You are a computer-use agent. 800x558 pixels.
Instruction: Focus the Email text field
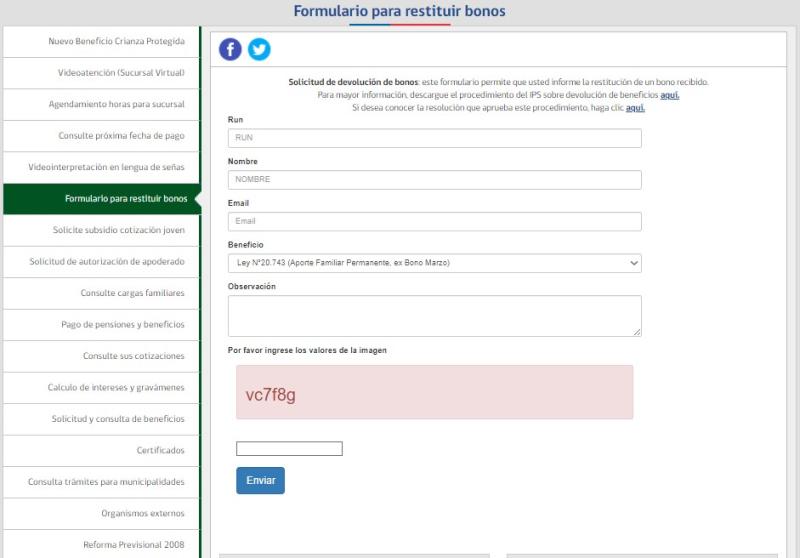(x=434, y=221)
